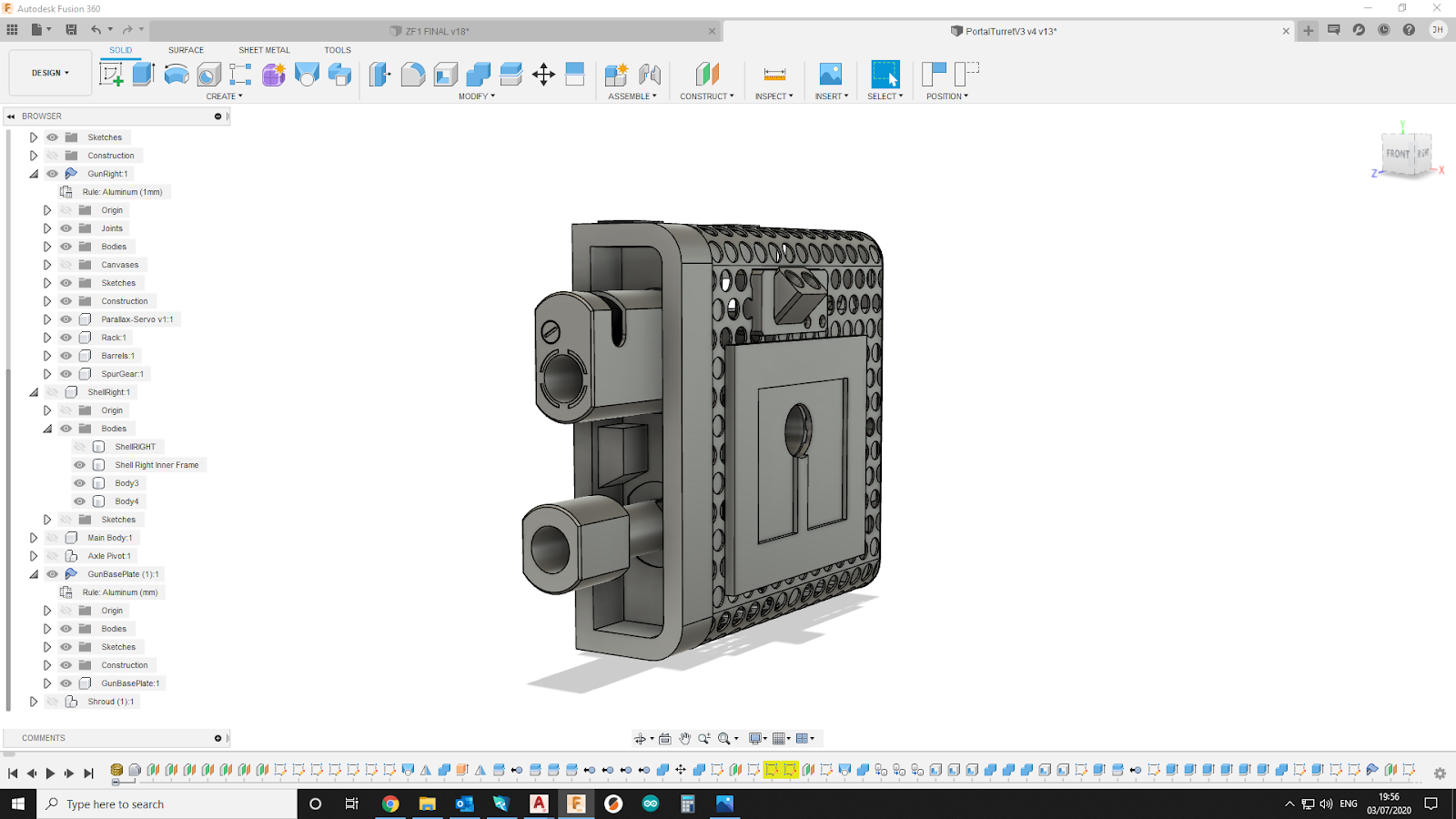Select the Press Pull tool
This screenshot has height=819, width=1456.
pyautogui.click(x=380, y=74)
